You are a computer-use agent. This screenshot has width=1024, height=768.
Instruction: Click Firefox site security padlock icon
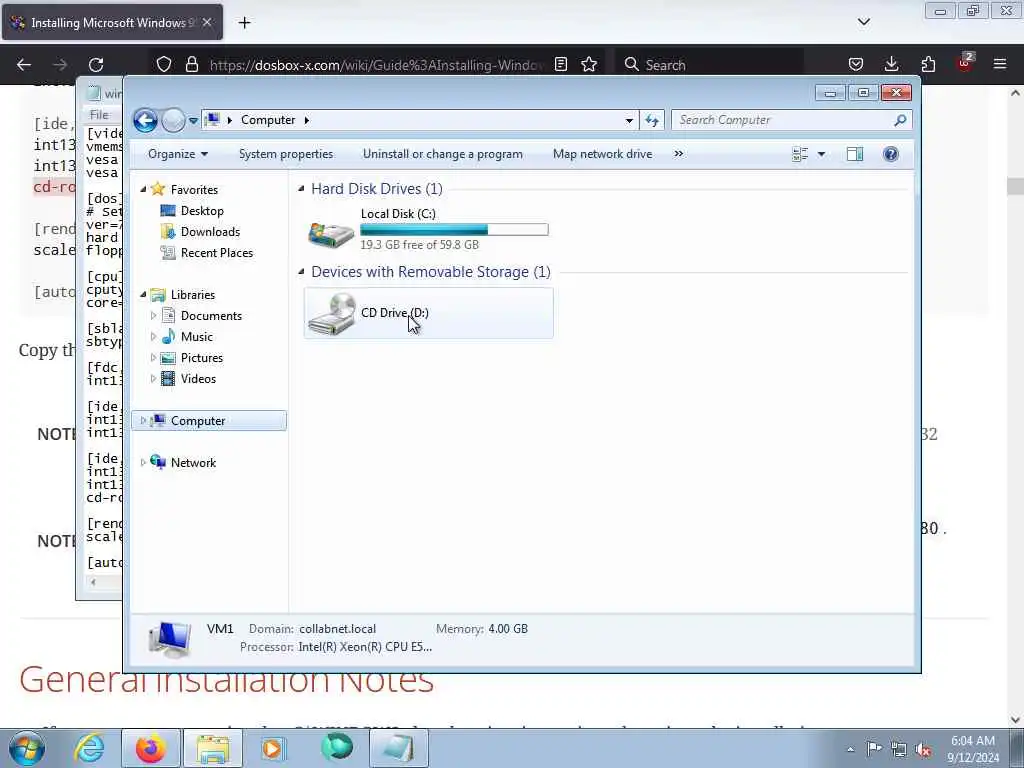[x=191, y=65]
